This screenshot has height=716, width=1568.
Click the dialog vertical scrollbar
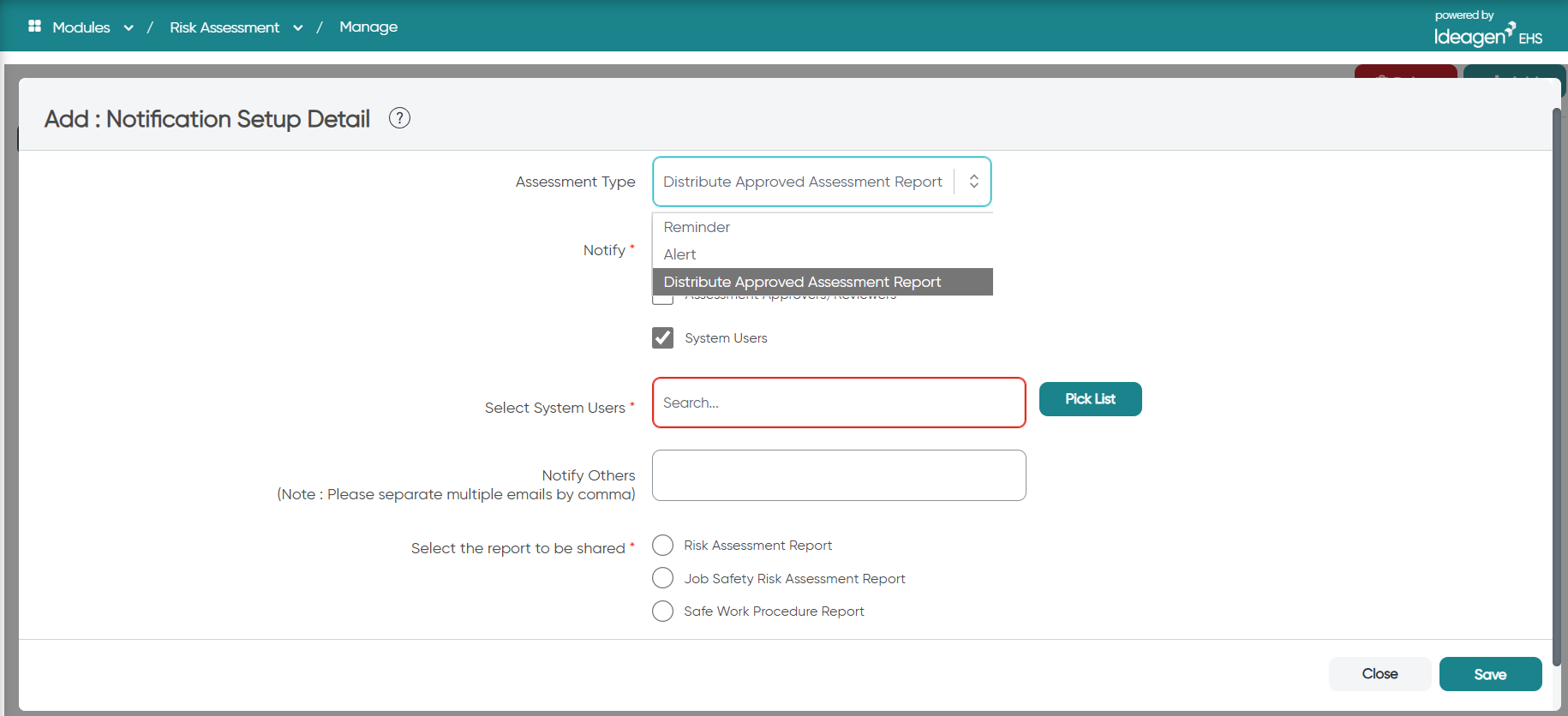pos(1557,385)
